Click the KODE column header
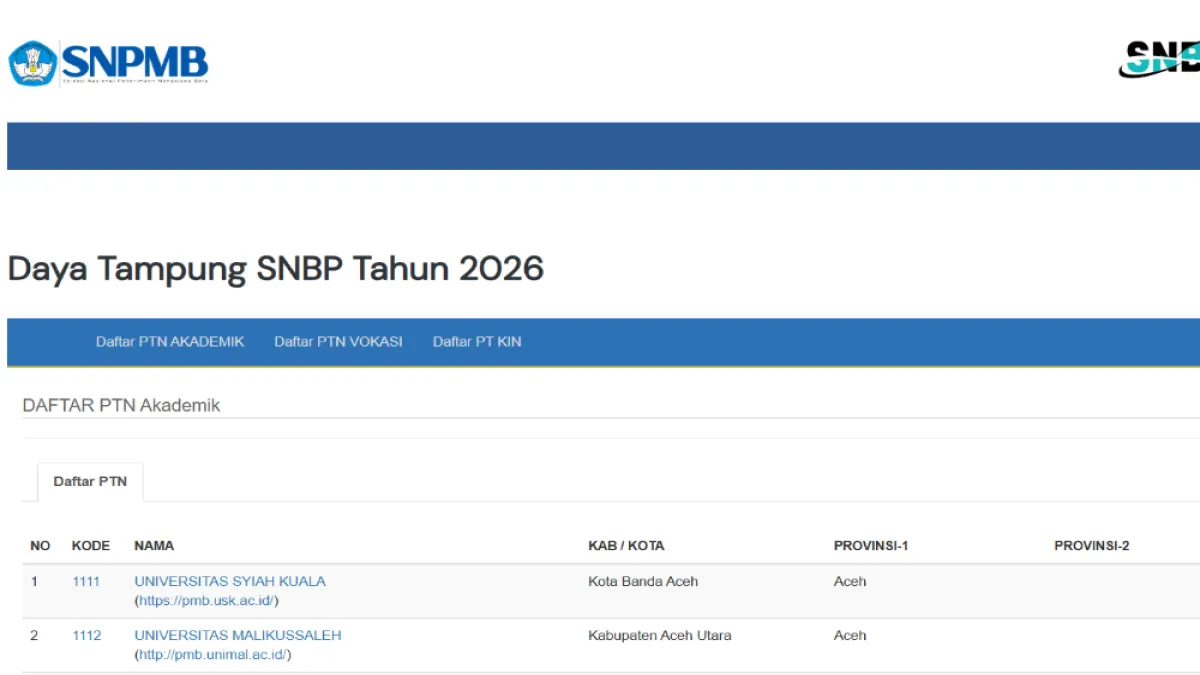1200x675 pixels. click(91, 546)
